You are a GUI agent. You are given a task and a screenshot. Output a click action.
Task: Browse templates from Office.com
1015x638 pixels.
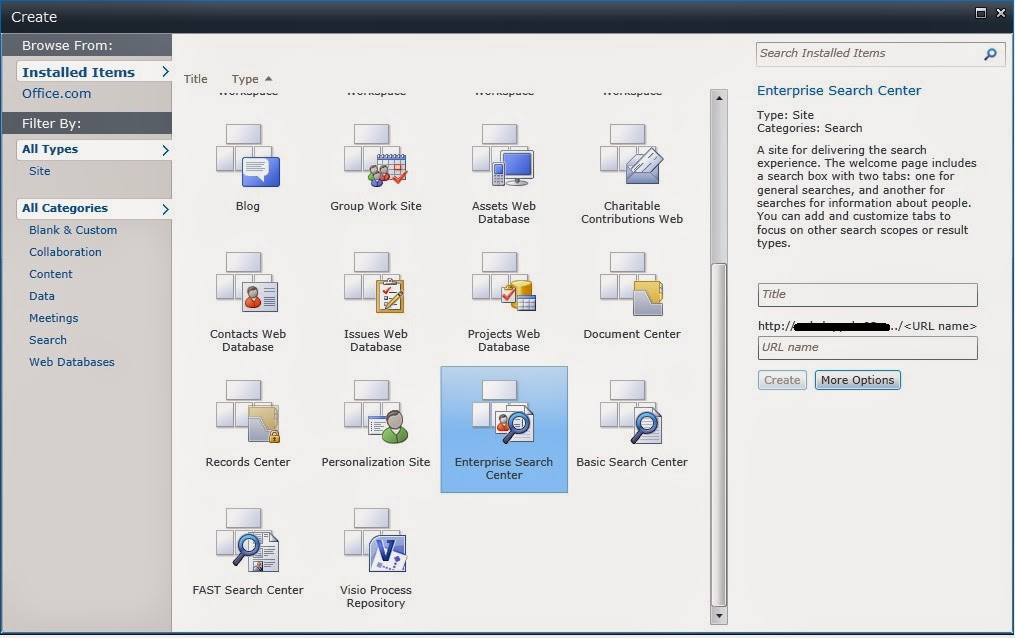pyautogui.click(x=56, y=93)
